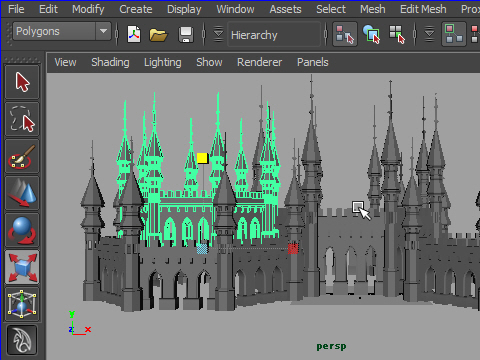Activate the Select tool arrow
The height and width of the screenshot is (360, 480).
(x=22, y=82)
